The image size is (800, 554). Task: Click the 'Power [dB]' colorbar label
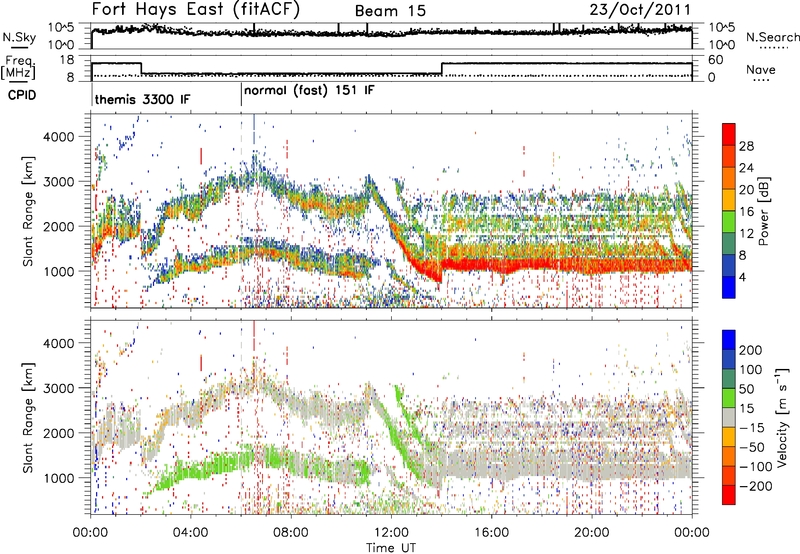click(x=763, y=211)
